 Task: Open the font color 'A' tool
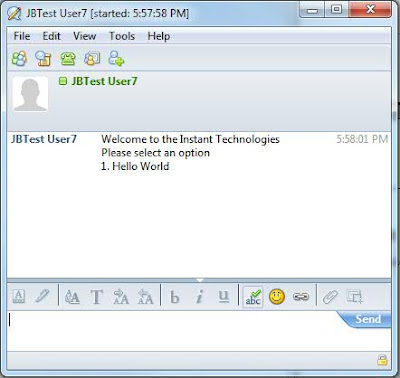point(18,296)
